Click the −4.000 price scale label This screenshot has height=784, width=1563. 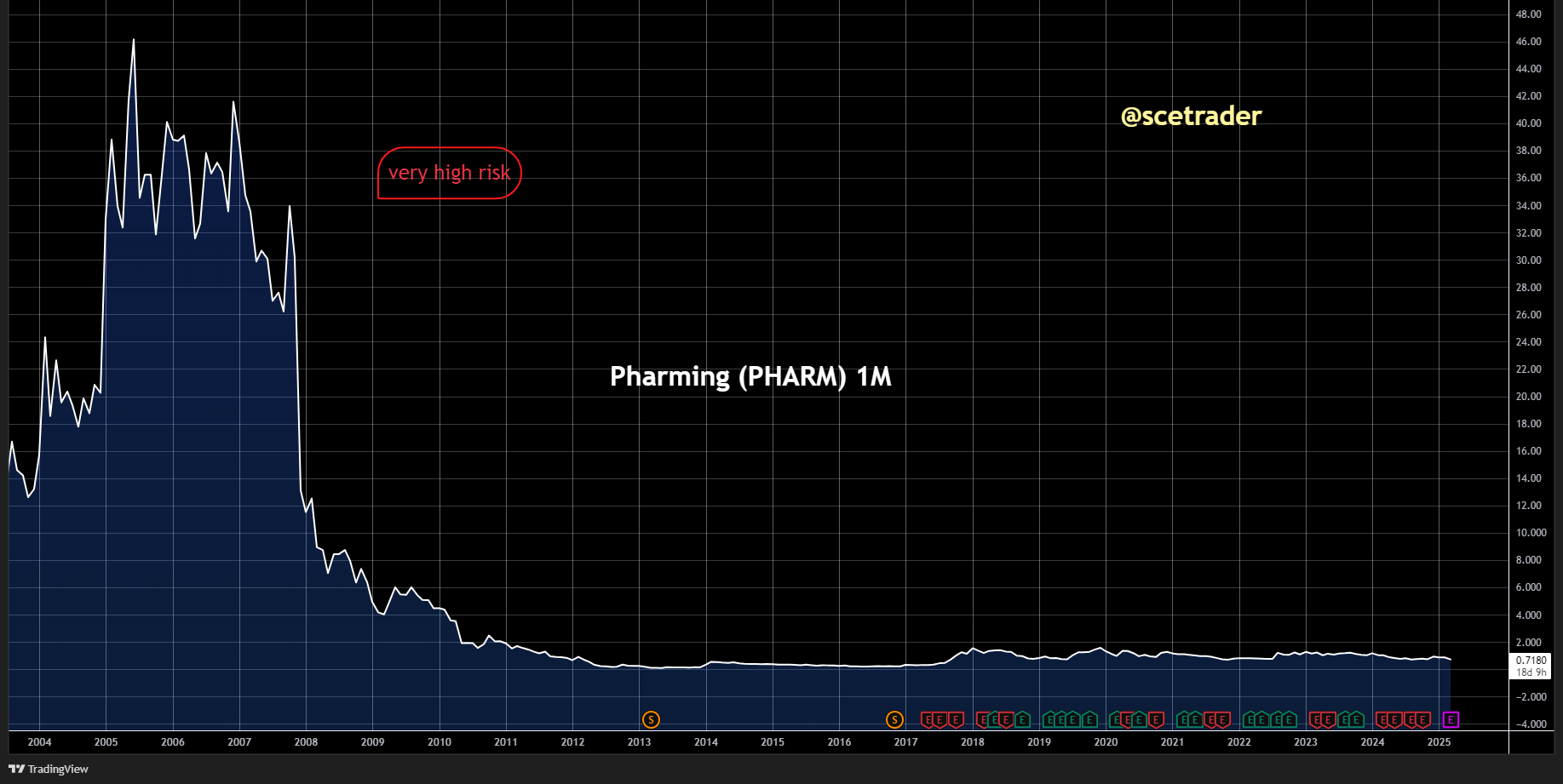coord(1531,724)
